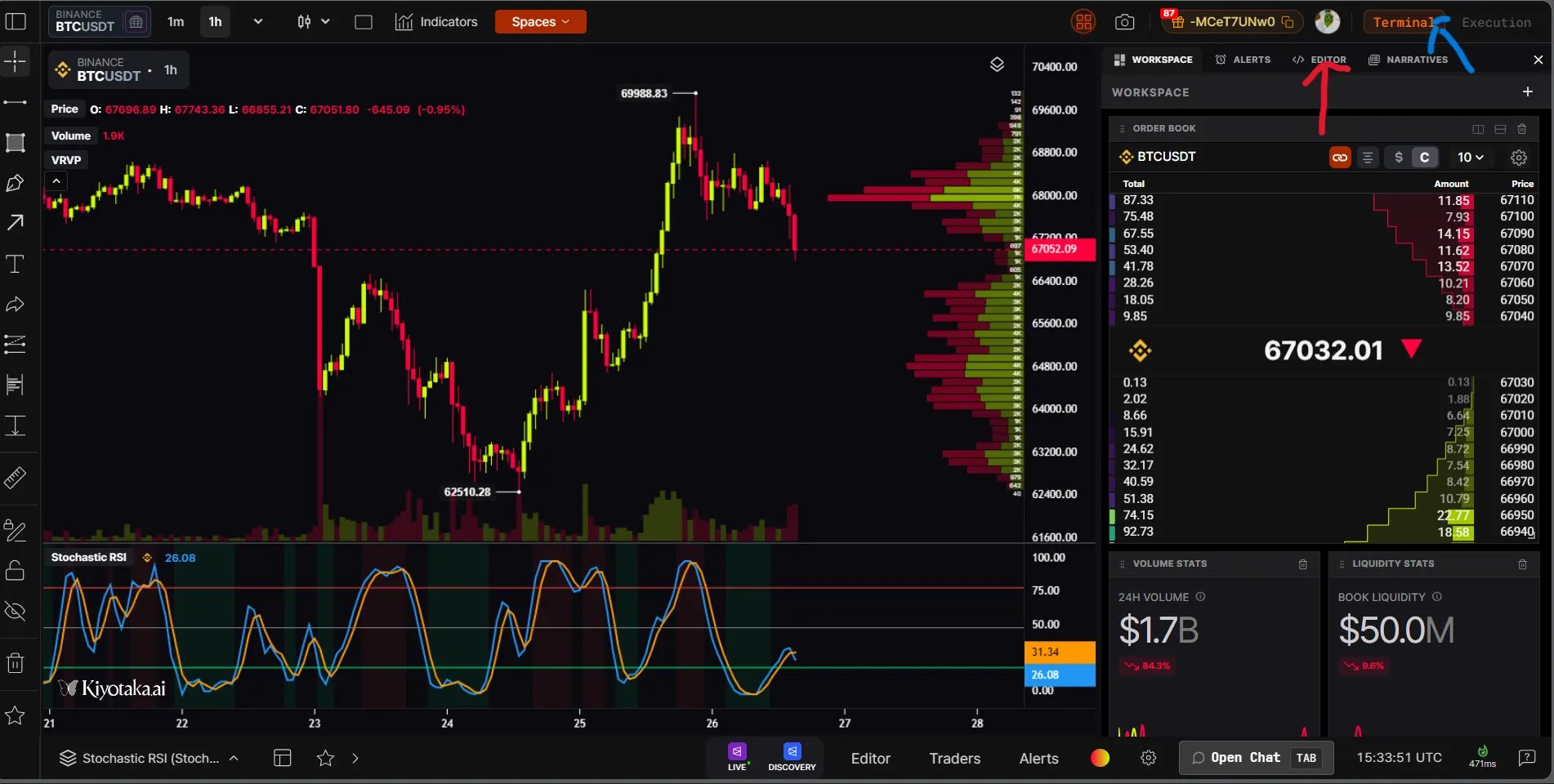Switch to the Editor tab in side panel
The image size is (1554, 784).
[1320, 60]
